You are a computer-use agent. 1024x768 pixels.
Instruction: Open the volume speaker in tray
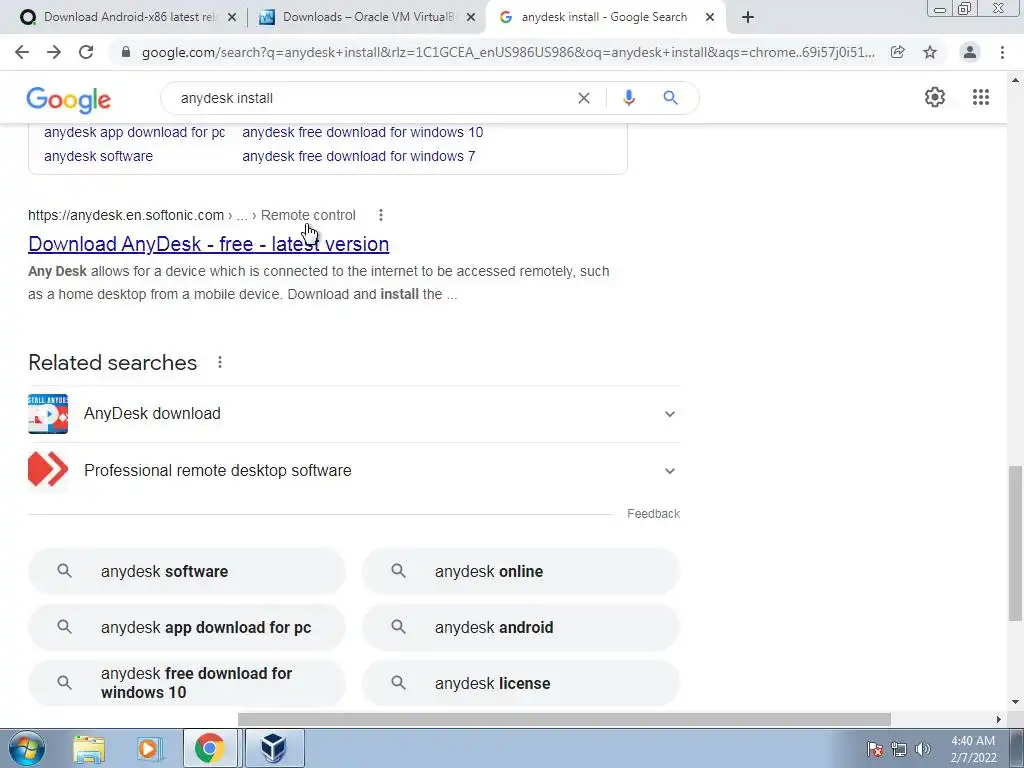(x=923, y=749)
